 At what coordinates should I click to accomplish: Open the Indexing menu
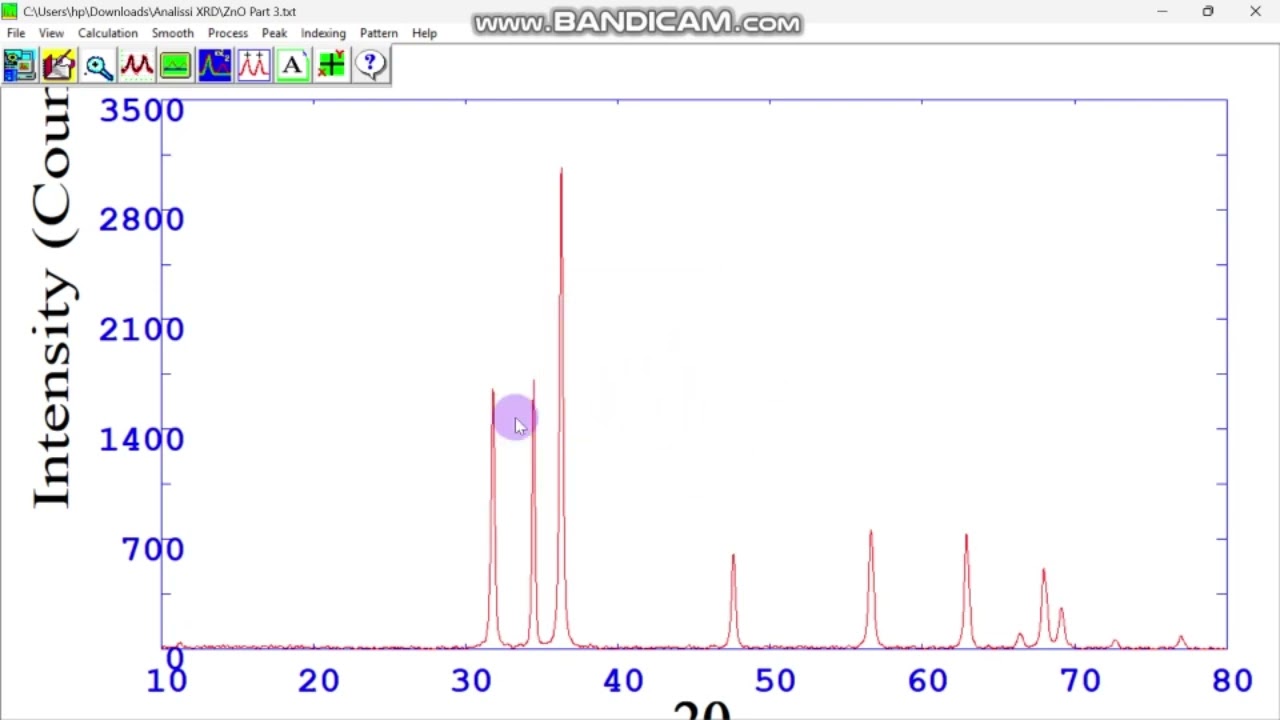click(x=323, y=33)
